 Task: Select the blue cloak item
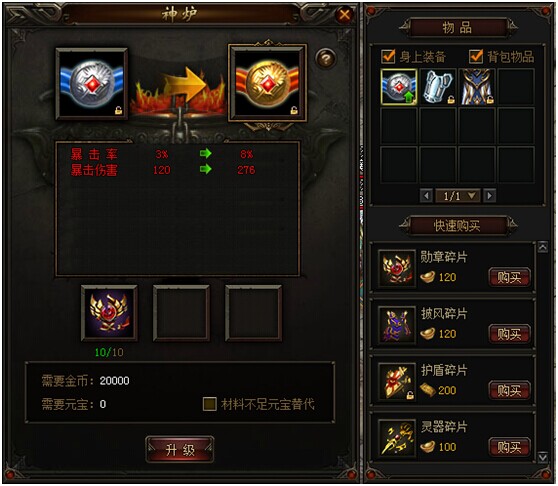coord(477,87)
